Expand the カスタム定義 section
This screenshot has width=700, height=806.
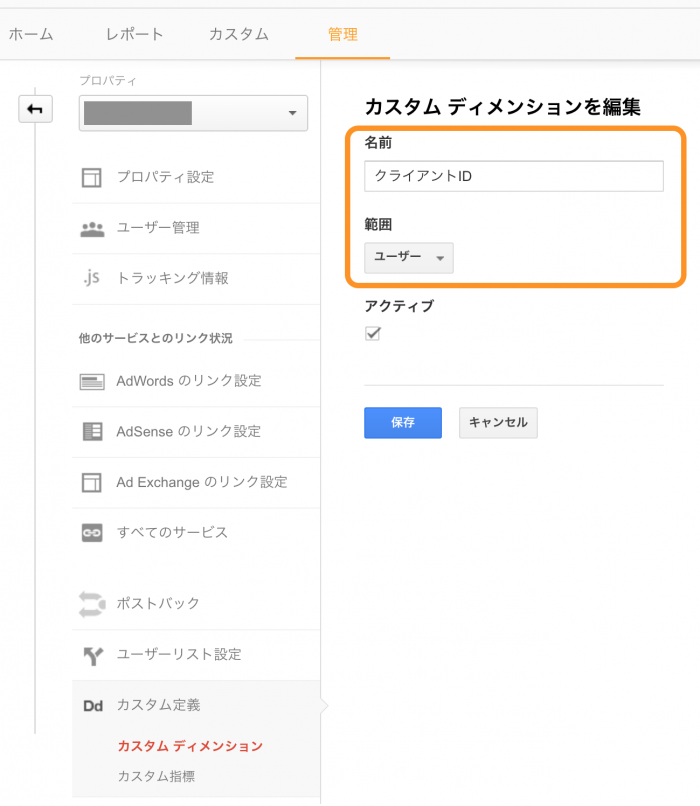pos(158,705)
